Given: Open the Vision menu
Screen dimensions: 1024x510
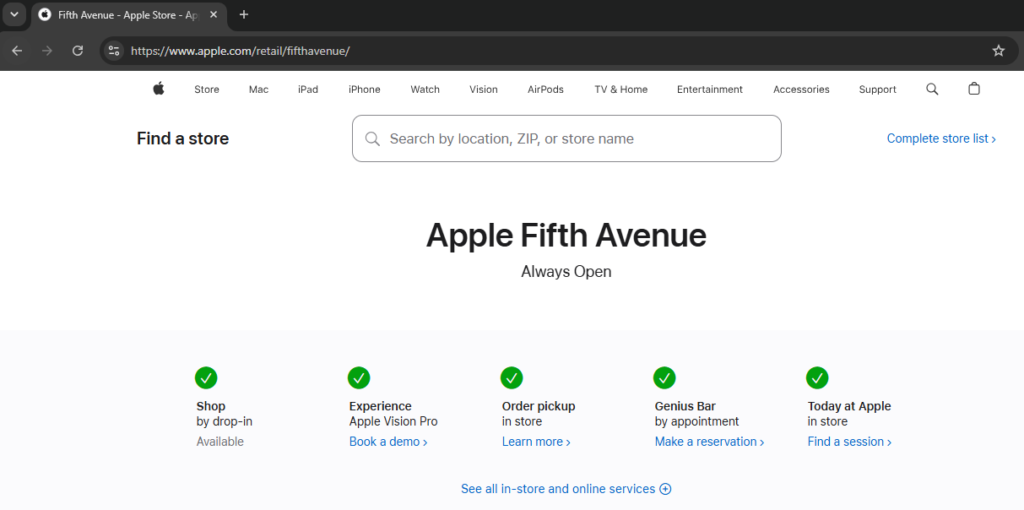Looking at the screenshot, I should [483, 89].
